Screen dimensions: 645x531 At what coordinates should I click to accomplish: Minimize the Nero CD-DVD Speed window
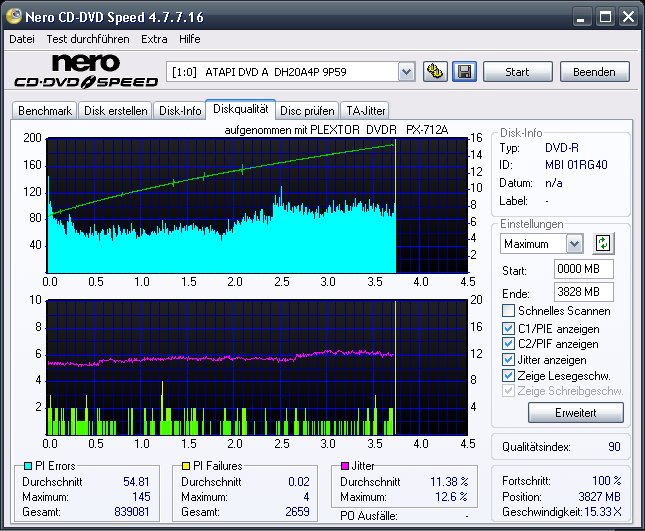[581, 17]
